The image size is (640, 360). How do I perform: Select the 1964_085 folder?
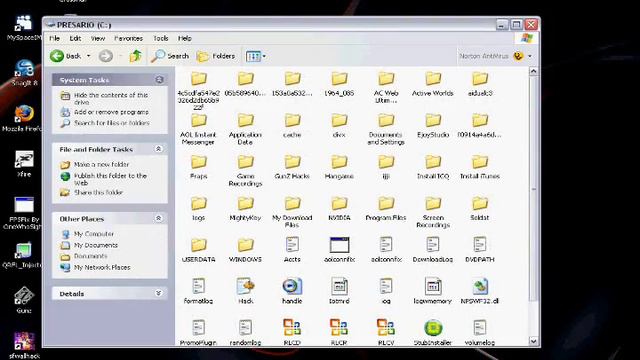click(339, 84)
